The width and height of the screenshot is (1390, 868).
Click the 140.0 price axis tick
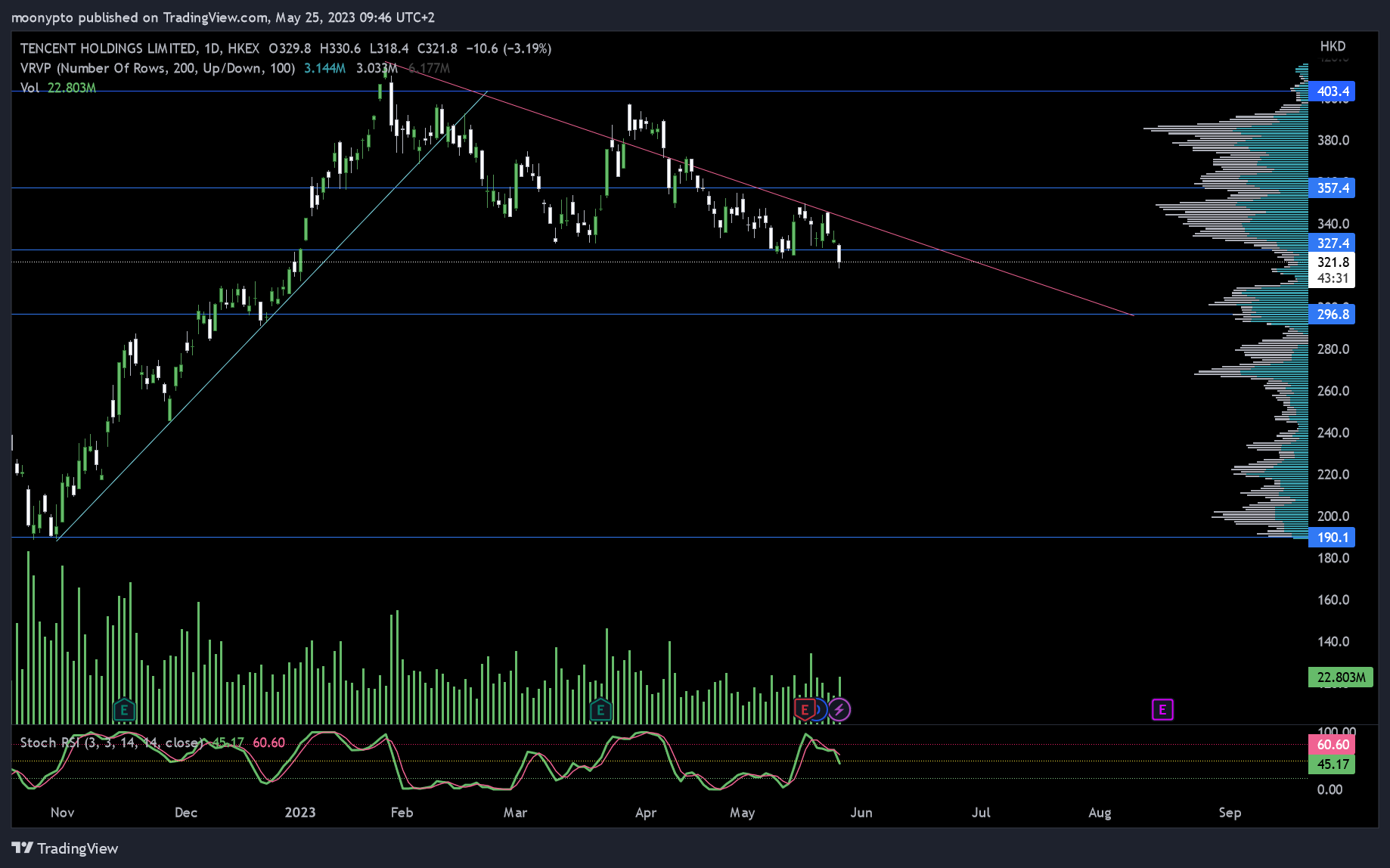(x=1333, y=642)
